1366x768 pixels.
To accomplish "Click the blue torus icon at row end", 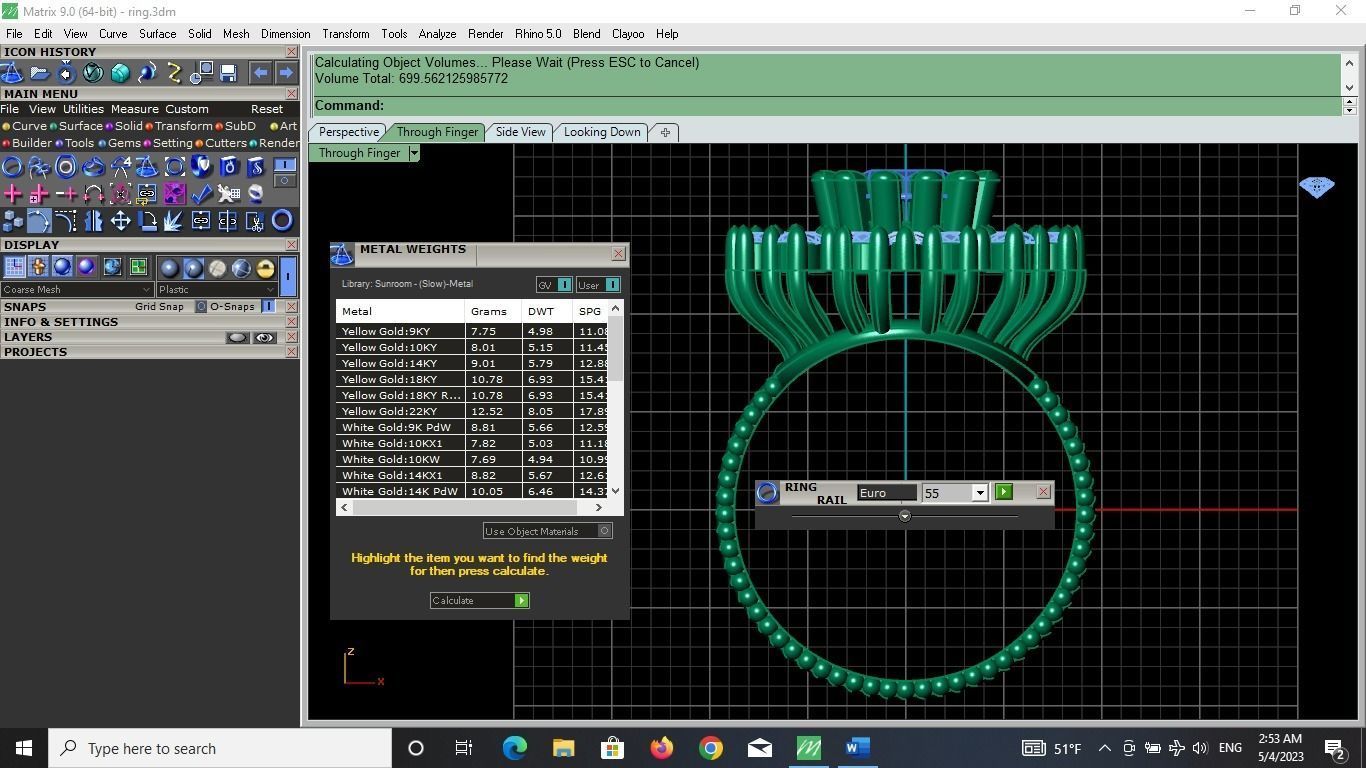I will (282, 221).
